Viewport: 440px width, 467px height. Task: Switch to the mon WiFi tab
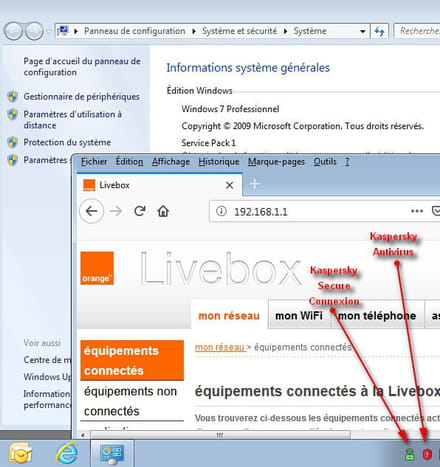click(299, 315)
